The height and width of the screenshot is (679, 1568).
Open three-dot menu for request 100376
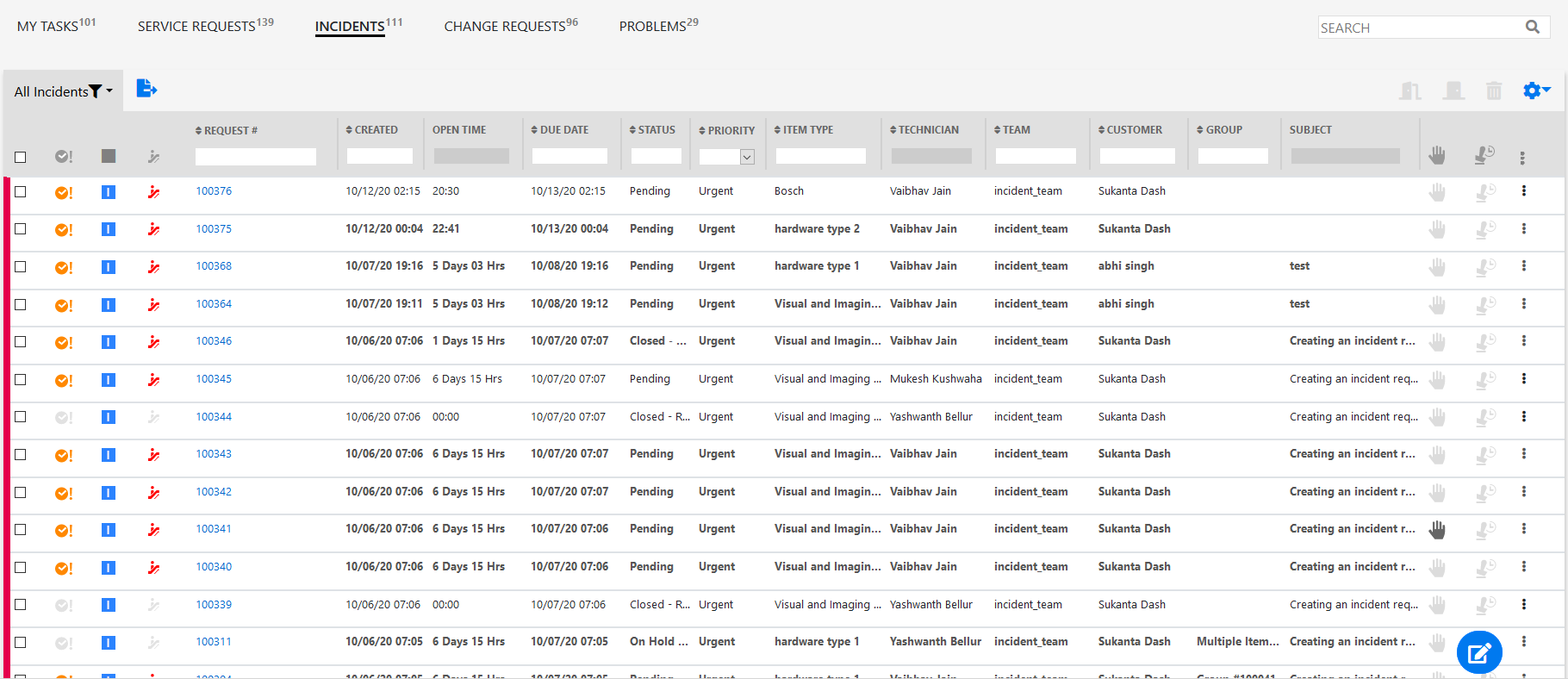pyautogui.click(x=1524, y=191)
